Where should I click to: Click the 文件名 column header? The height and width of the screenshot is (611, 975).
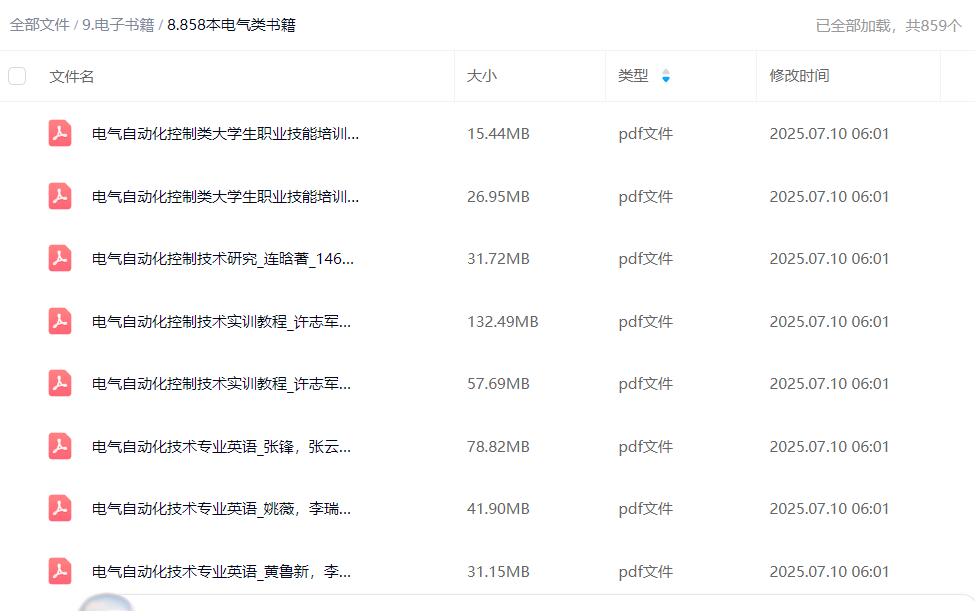tap(72, 76)
